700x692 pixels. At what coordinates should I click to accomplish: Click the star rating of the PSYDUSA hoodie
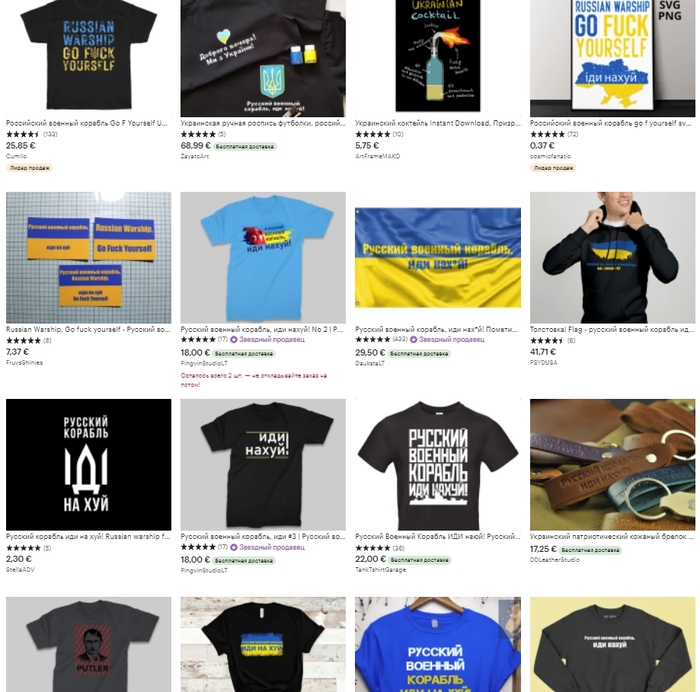(547, 341)
